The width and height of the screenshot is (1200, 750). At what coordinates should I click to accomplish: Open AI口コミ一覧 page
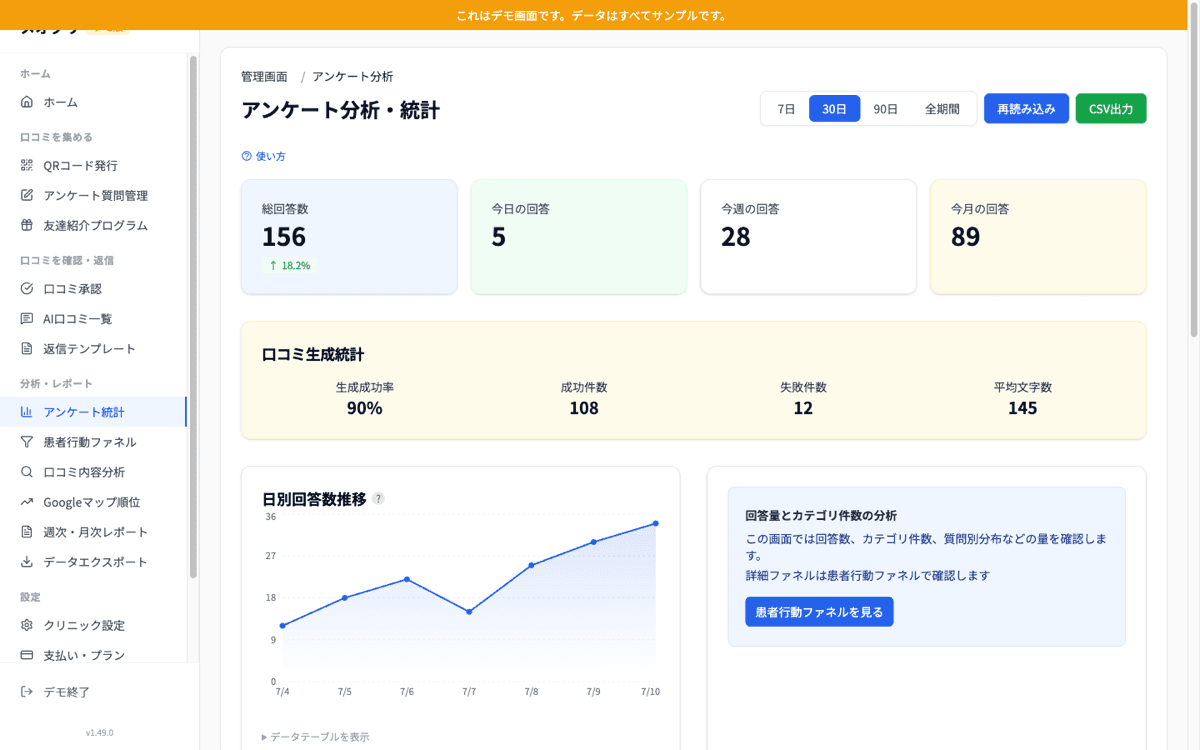click(93, 318)
